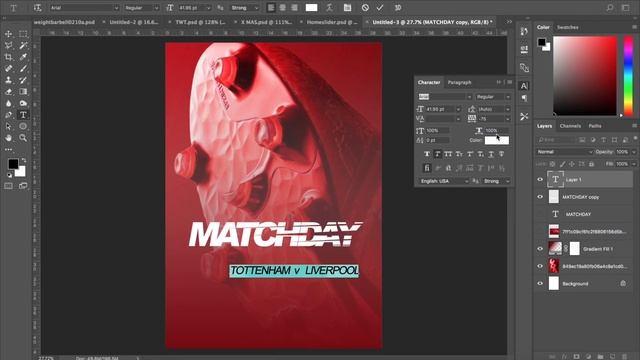The width and height of the screenshot is (640, 360).
Task: Select the Rectangular Marquee tool
Action: (23, 34)
